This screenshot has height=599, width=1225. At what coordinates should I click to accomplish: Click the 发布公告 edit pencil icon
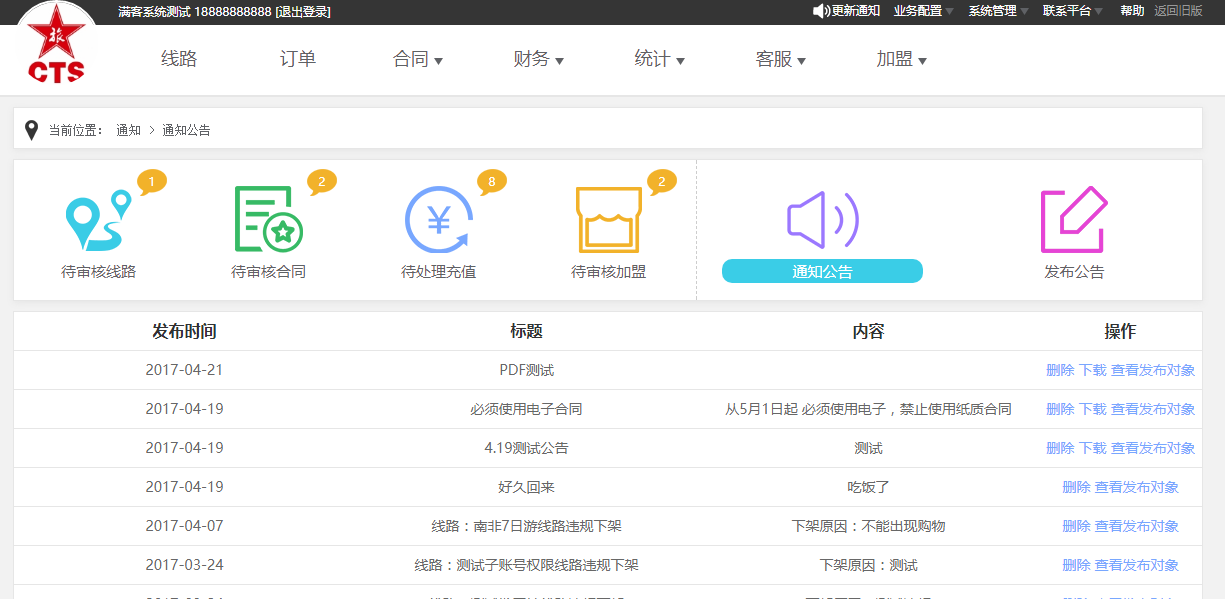[1074, 220]
